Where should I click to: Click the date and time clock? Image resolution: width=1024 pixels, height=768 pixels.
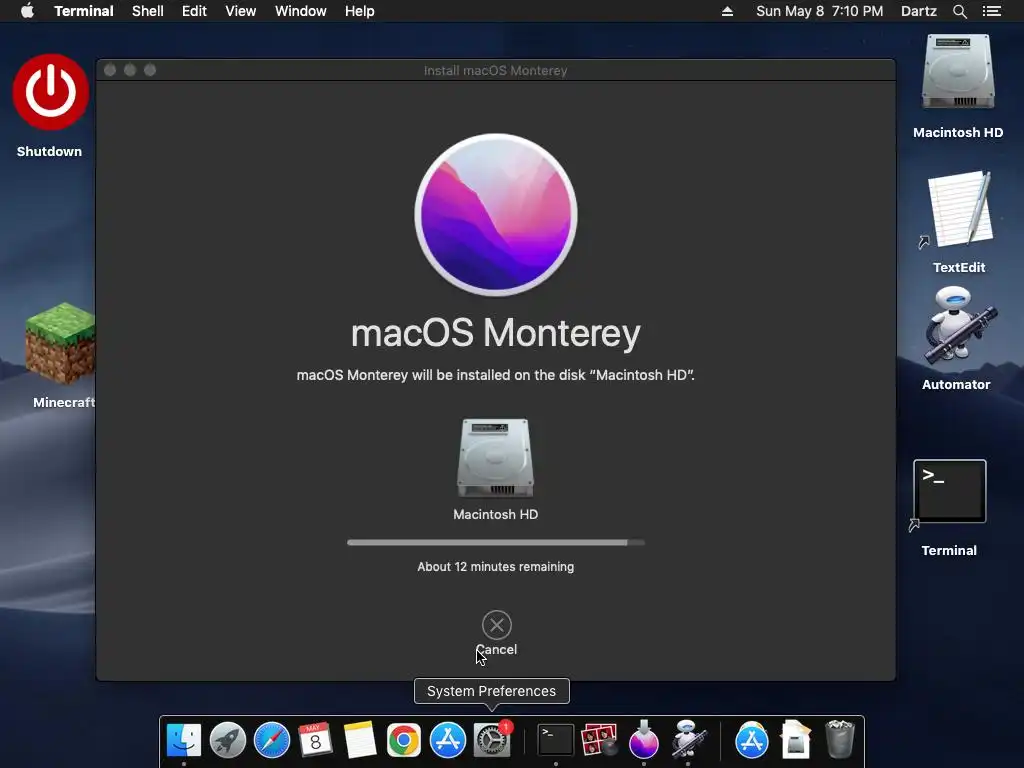(819, 11)
